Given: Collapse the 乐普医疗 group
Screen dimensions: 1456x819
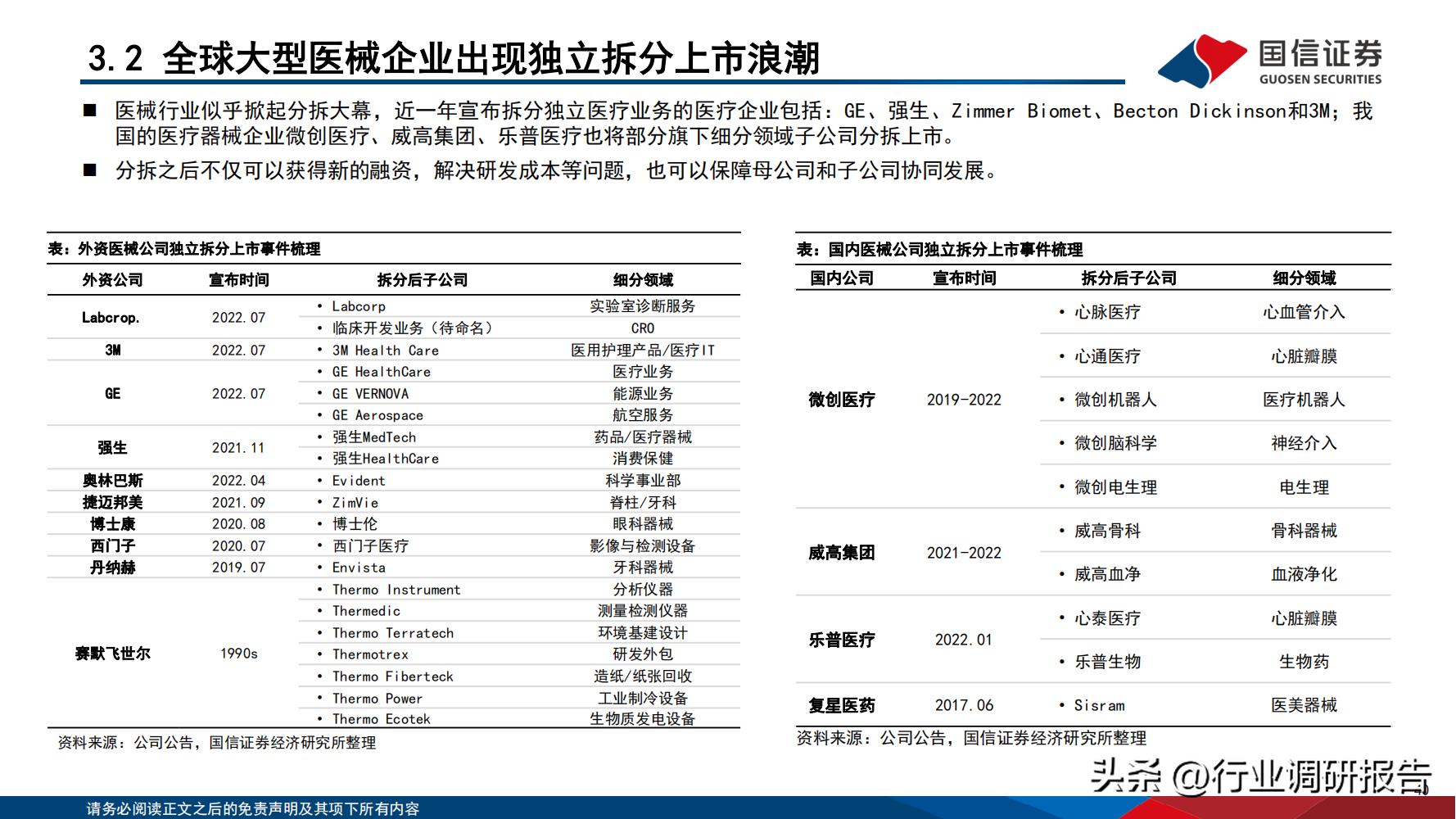Looking at the screenshot, I should tap(841, 640).
